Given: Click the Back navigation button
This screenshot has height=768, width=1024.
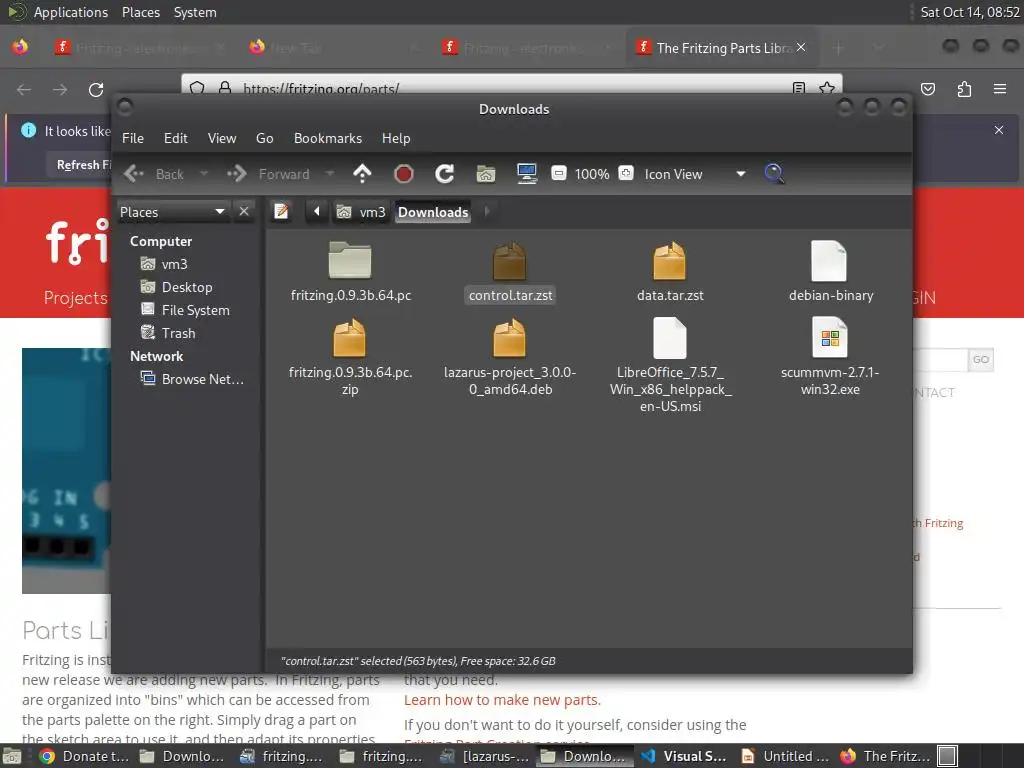Looking at the screenshot, I should click(155, 174).
